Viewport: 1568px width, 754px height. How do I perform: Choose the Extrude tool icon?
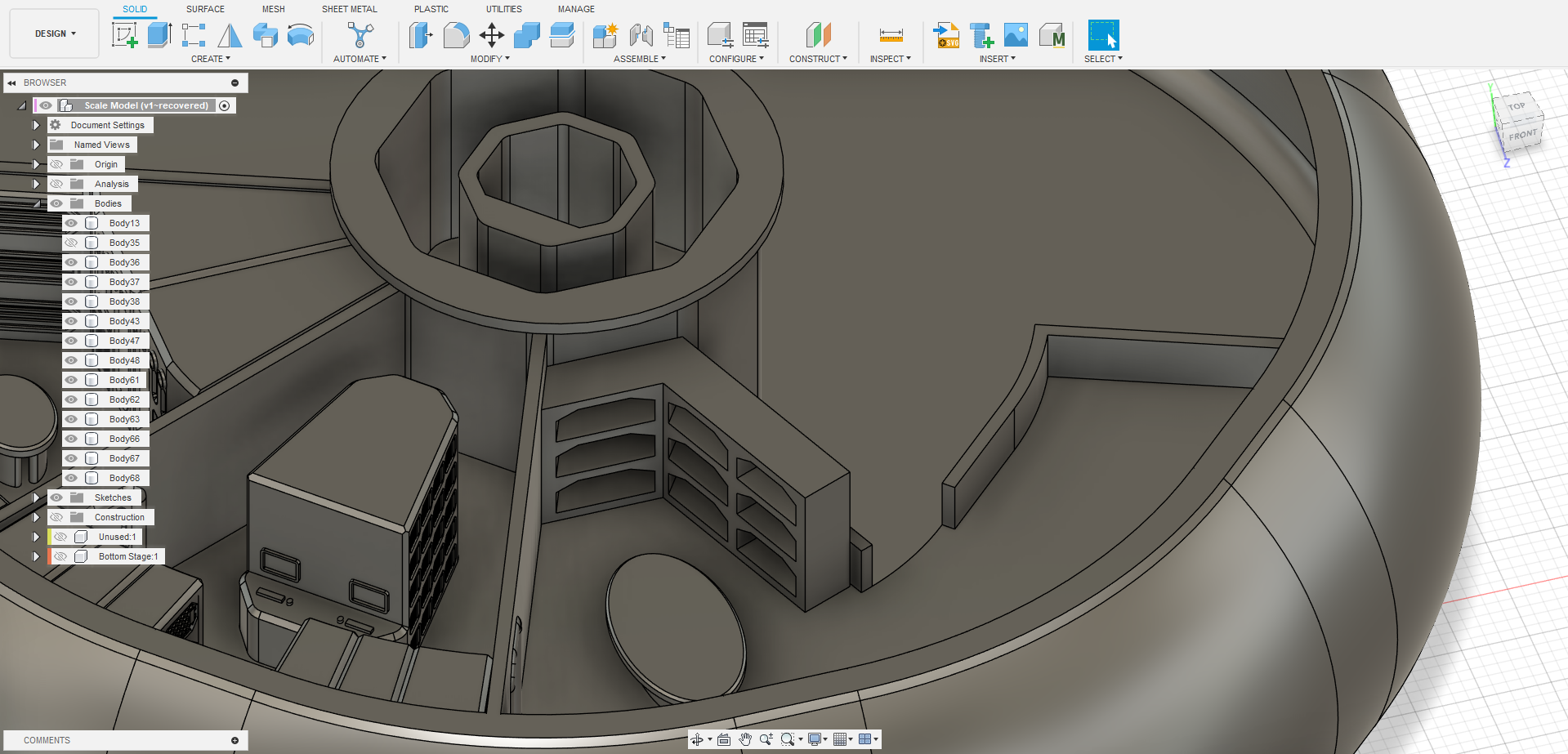pyautogui.click(x=159, y=35)
